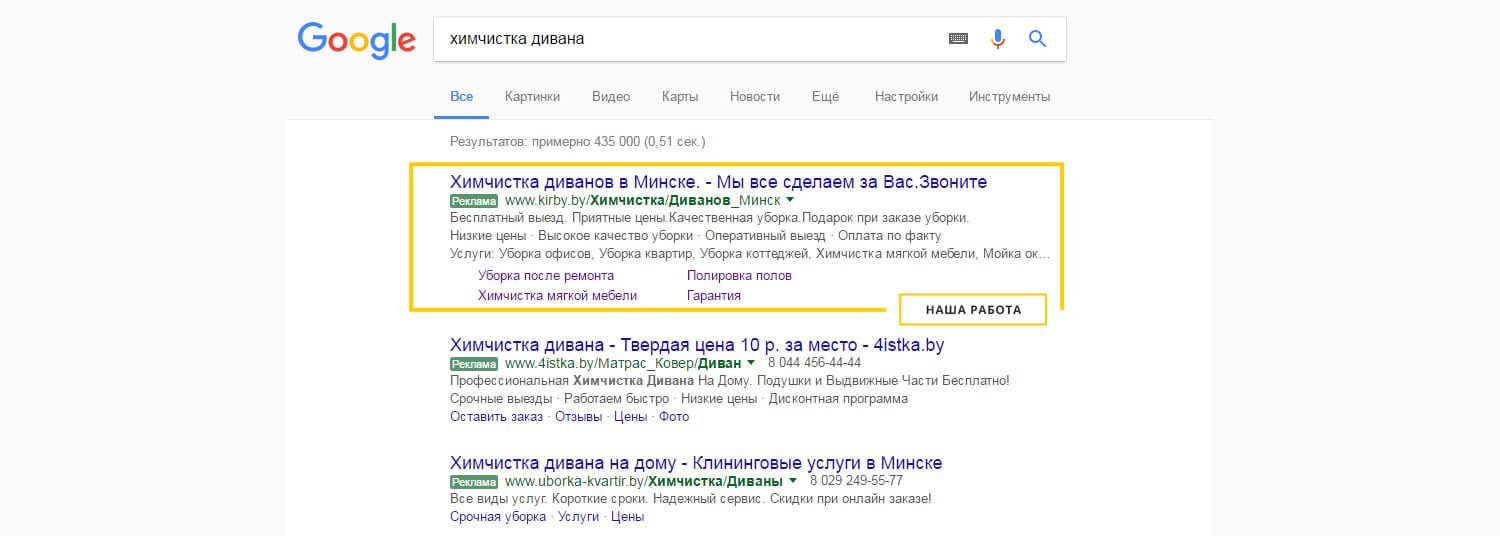The height and width of the screenshot is (536, 1500).
Task: Click into the search box with химчистка дивана
Action: 680,39
